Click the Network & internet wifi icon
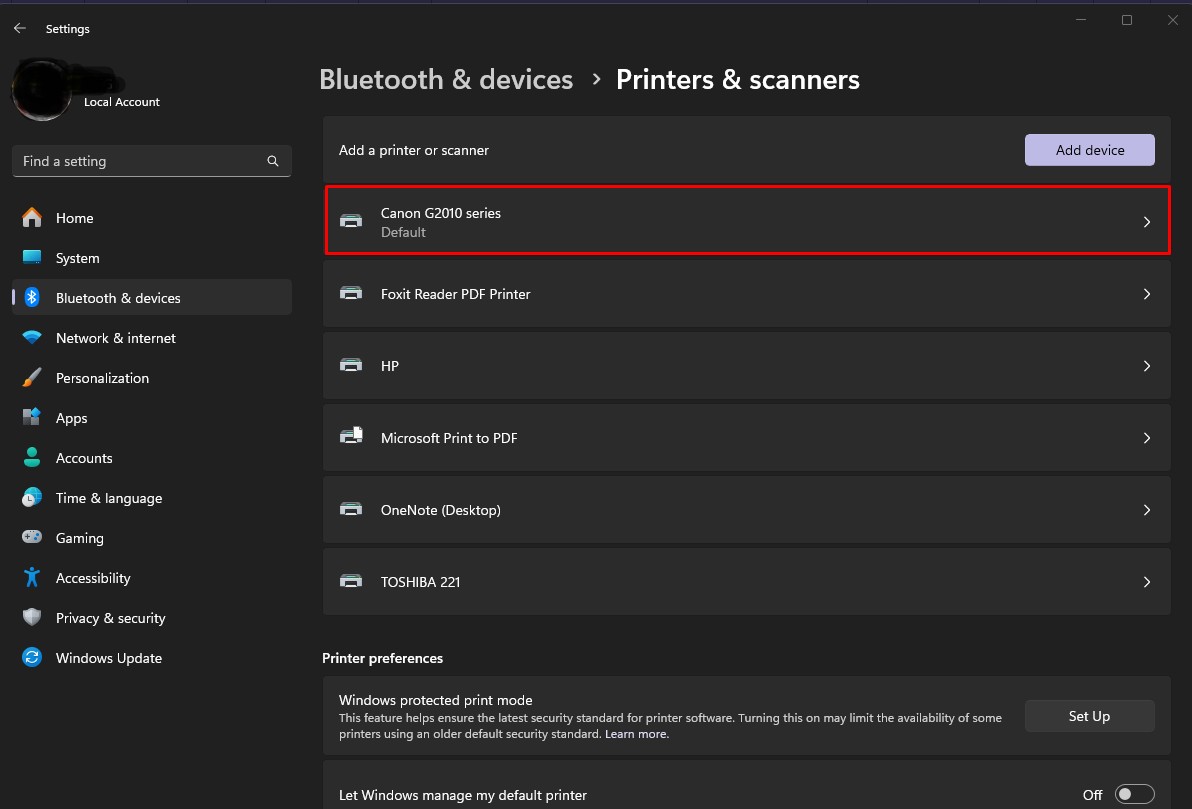This screenshot has width=1192, height=809. [32, 338]
